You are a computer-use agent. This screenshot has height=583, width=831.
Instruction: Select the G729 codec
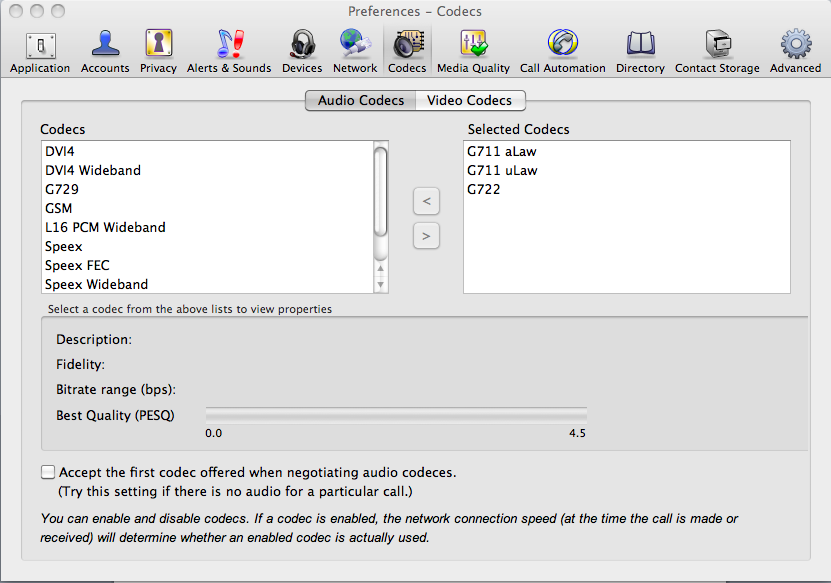[x=208, y=190]
